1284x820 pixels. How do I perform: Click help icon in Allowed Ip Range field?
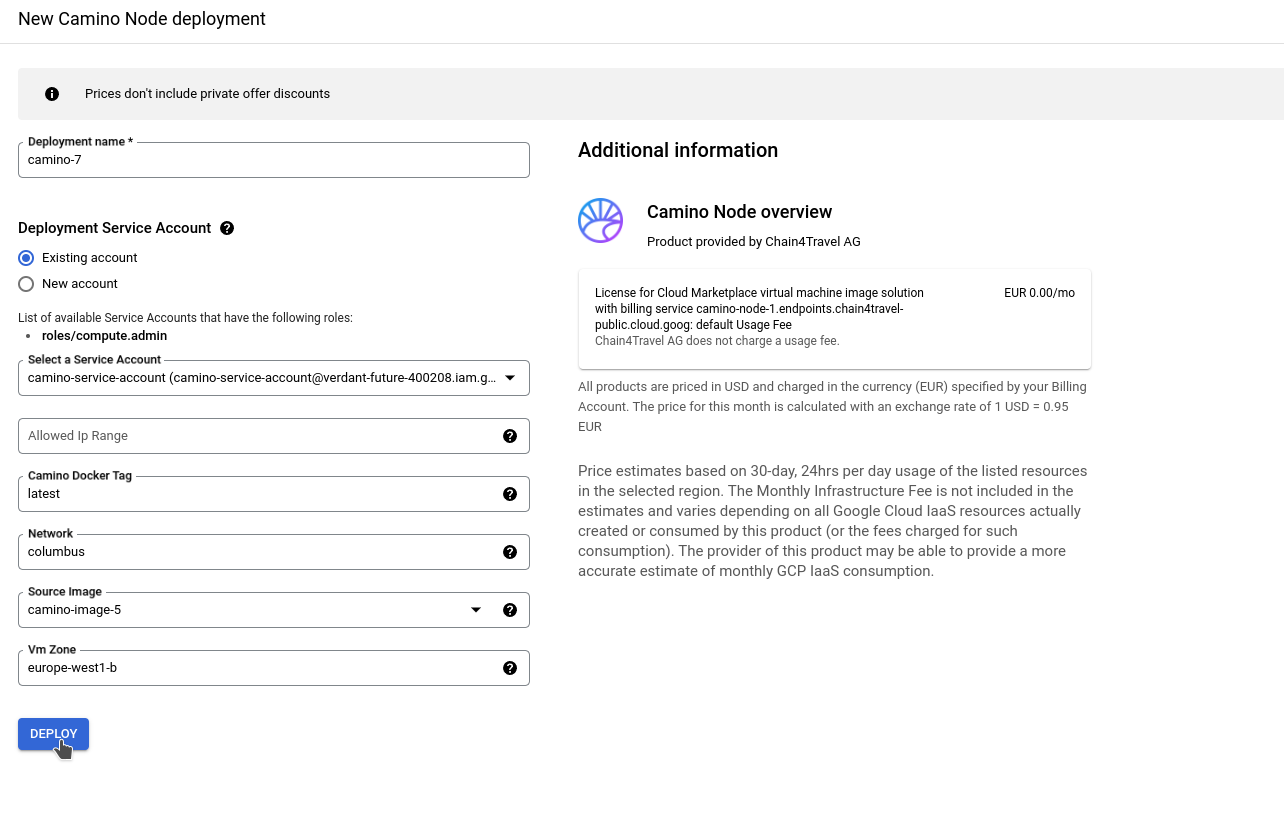510,436
